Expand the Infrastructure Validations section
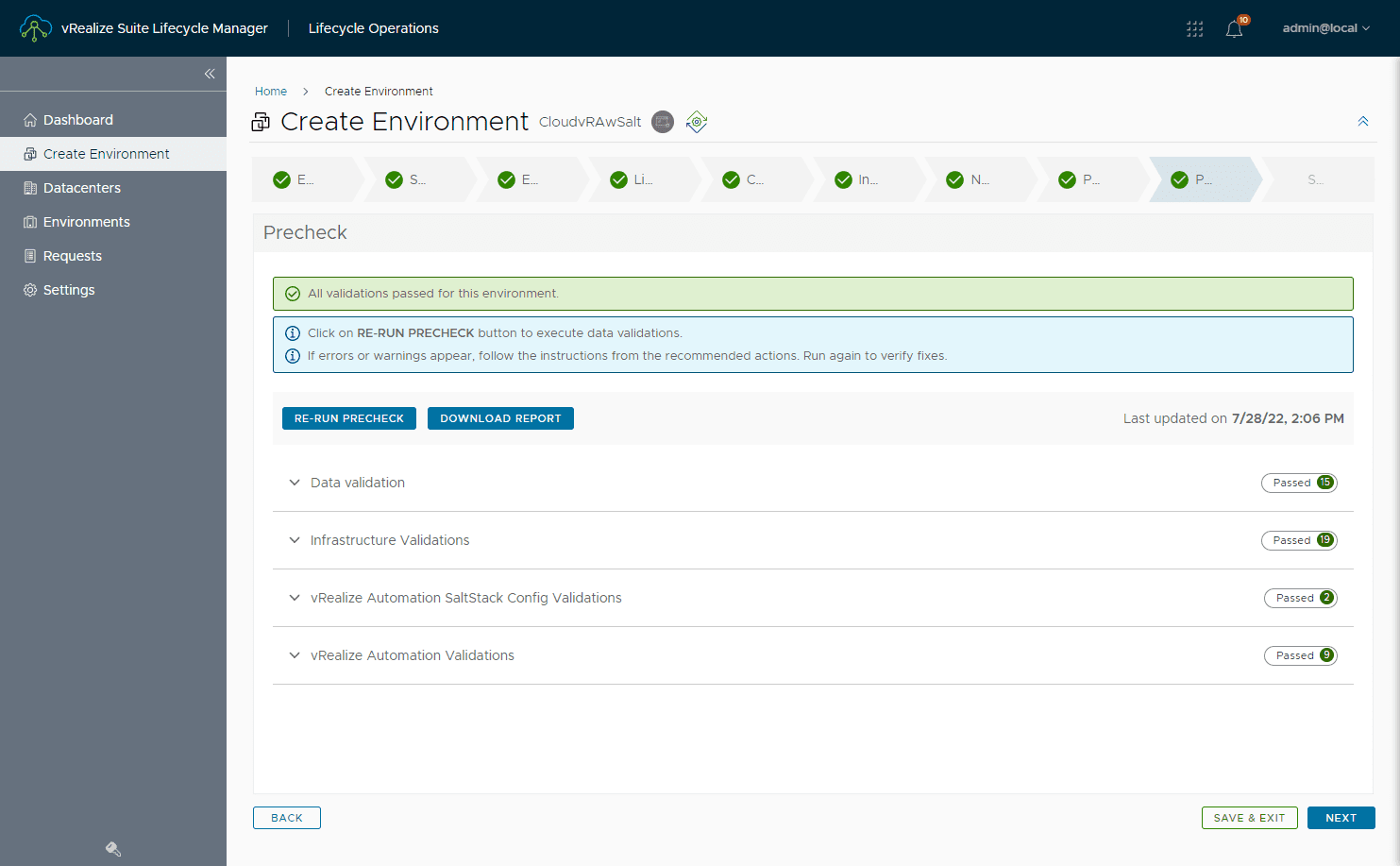1400x866 pixels. [295, 540]
